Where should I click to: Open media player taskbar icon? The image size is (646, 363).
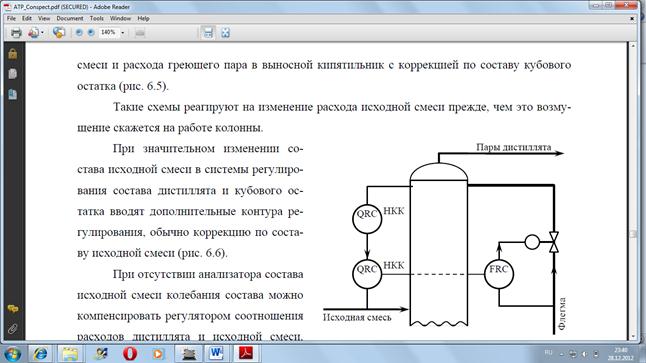(x=158, y=354)
